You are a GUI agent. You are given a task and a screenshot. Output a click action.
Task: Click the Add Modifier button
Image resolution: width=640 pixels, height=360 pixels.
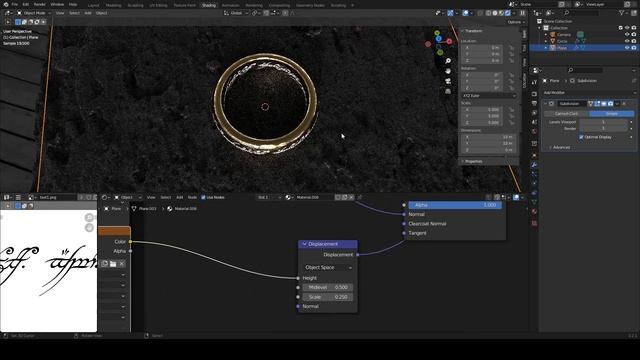point(589,93)
